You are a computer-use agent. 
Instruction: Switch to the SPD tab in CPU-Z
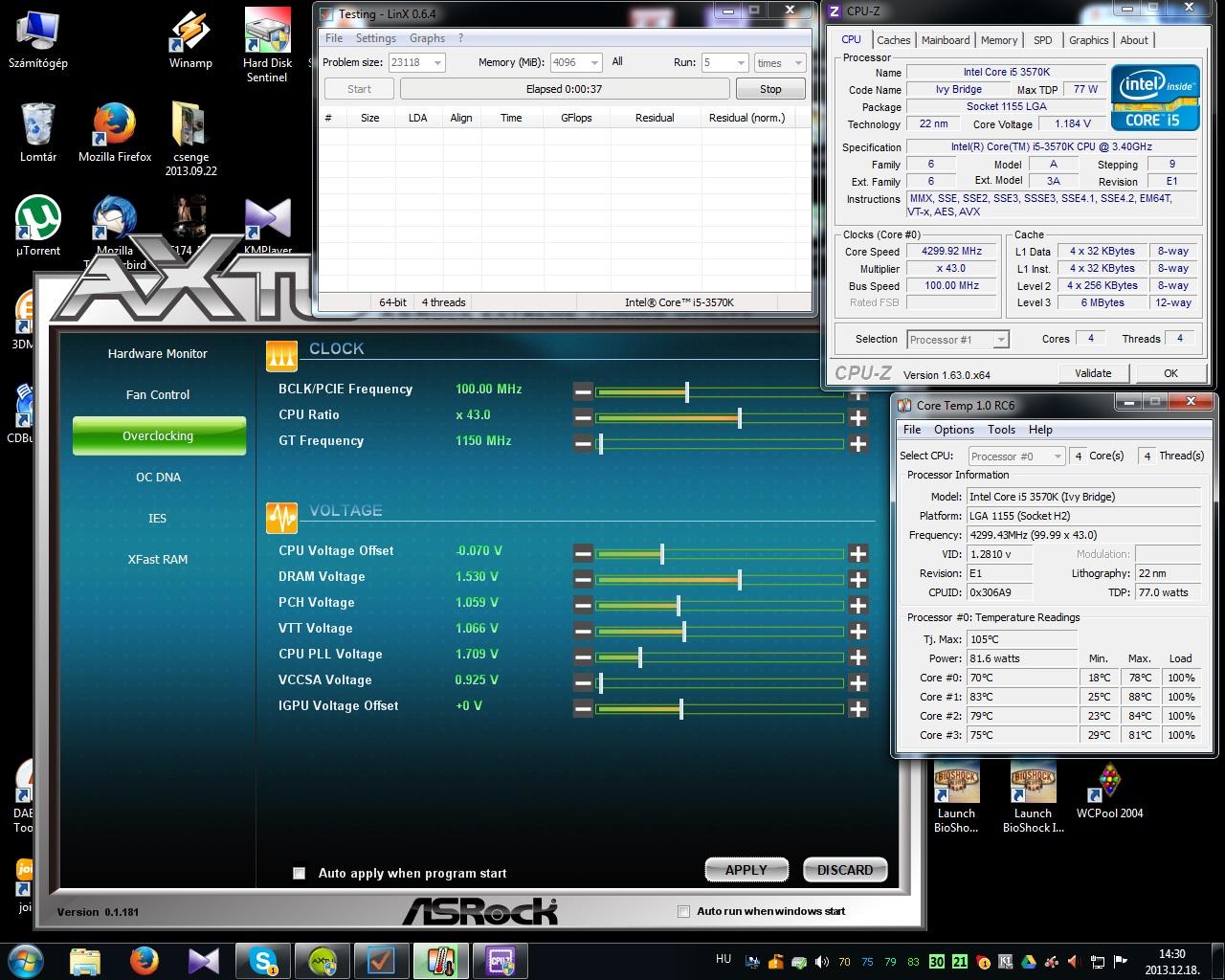click(x=1043, y=40)
